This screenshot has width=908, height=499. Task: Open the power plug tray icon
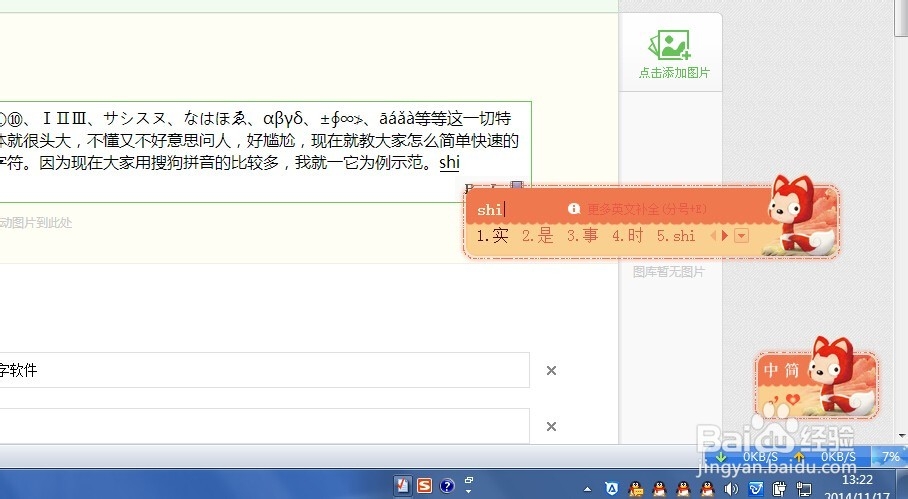(779, 489)
